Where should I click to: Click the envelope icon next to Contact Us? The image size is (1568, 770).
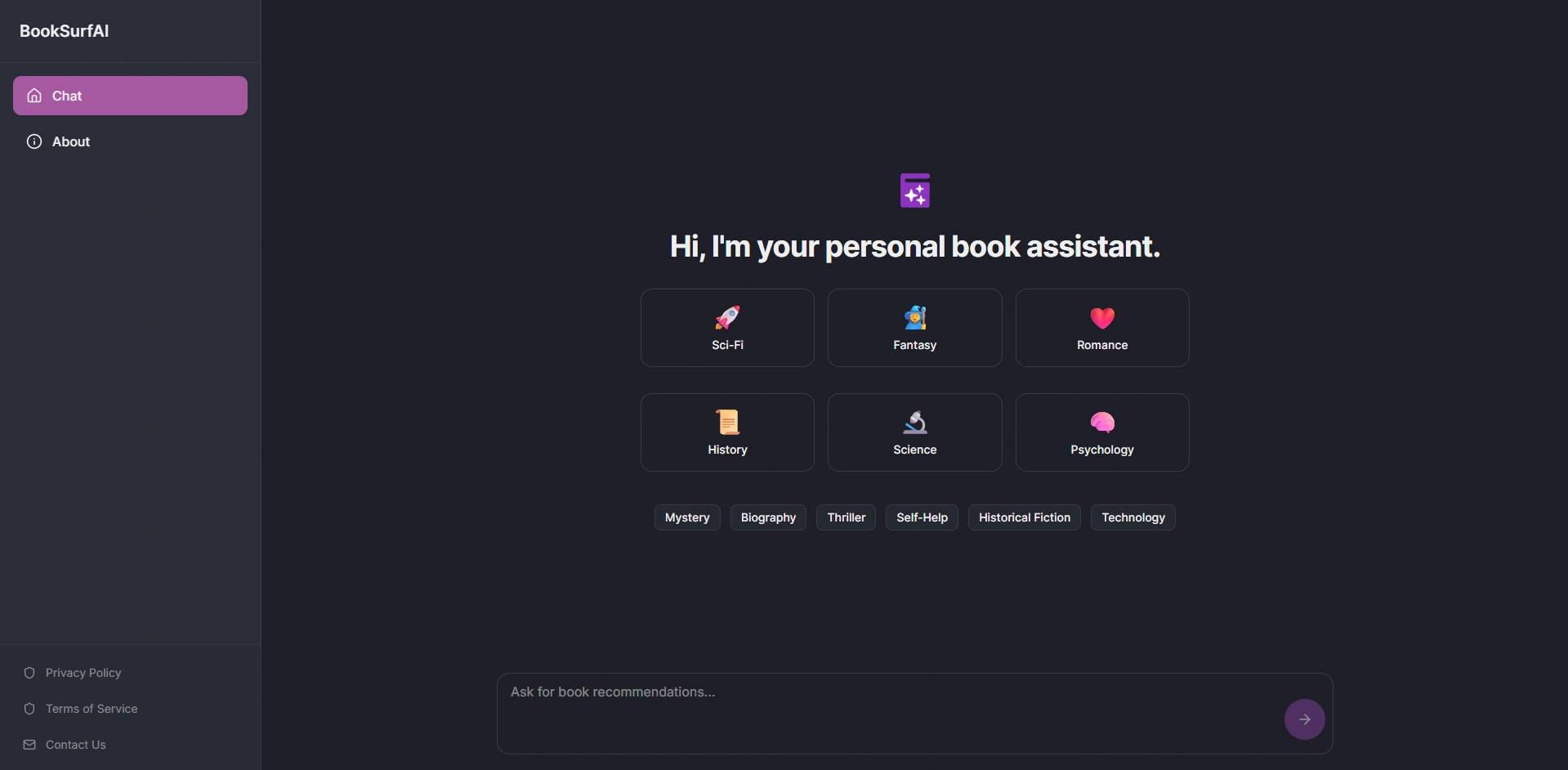click(x=29, y=744)
